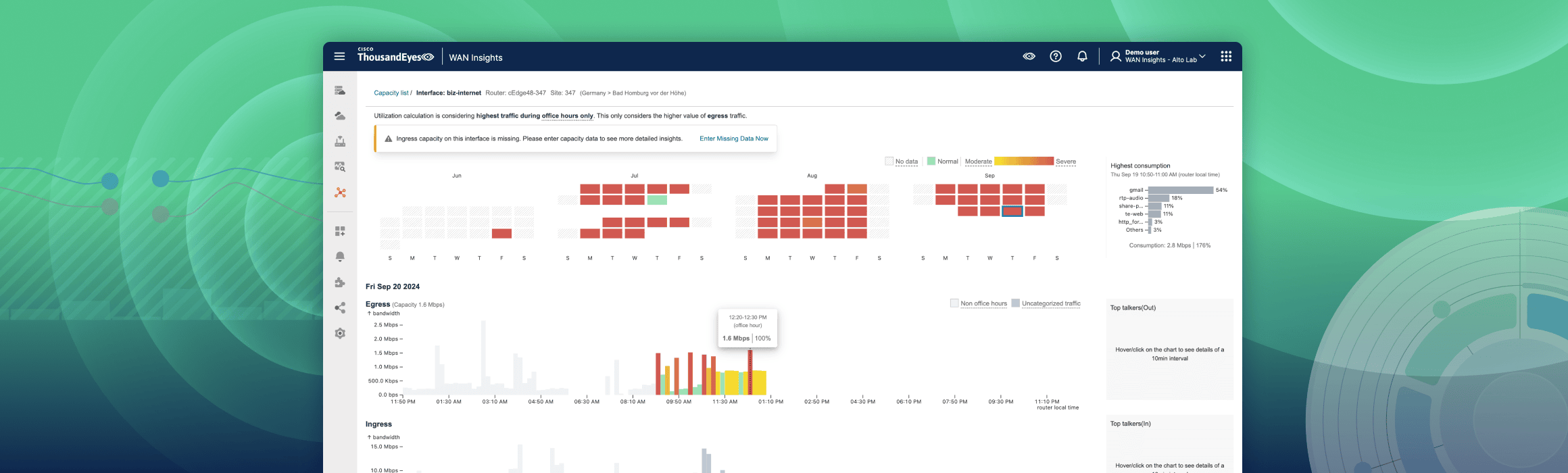
Task: Open the notifications bell in top bar
Action: pos(1082,57)
